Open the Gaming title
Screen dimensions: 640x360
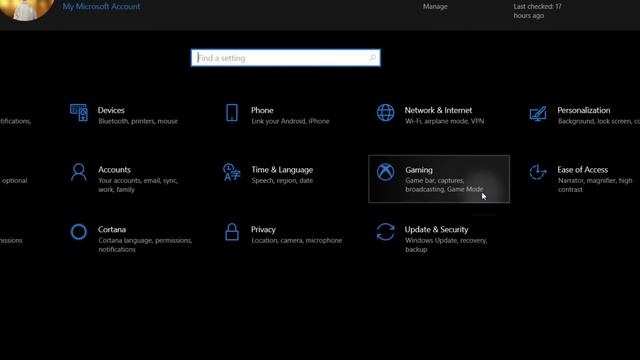pyautogui.click(x=419, y=170)
